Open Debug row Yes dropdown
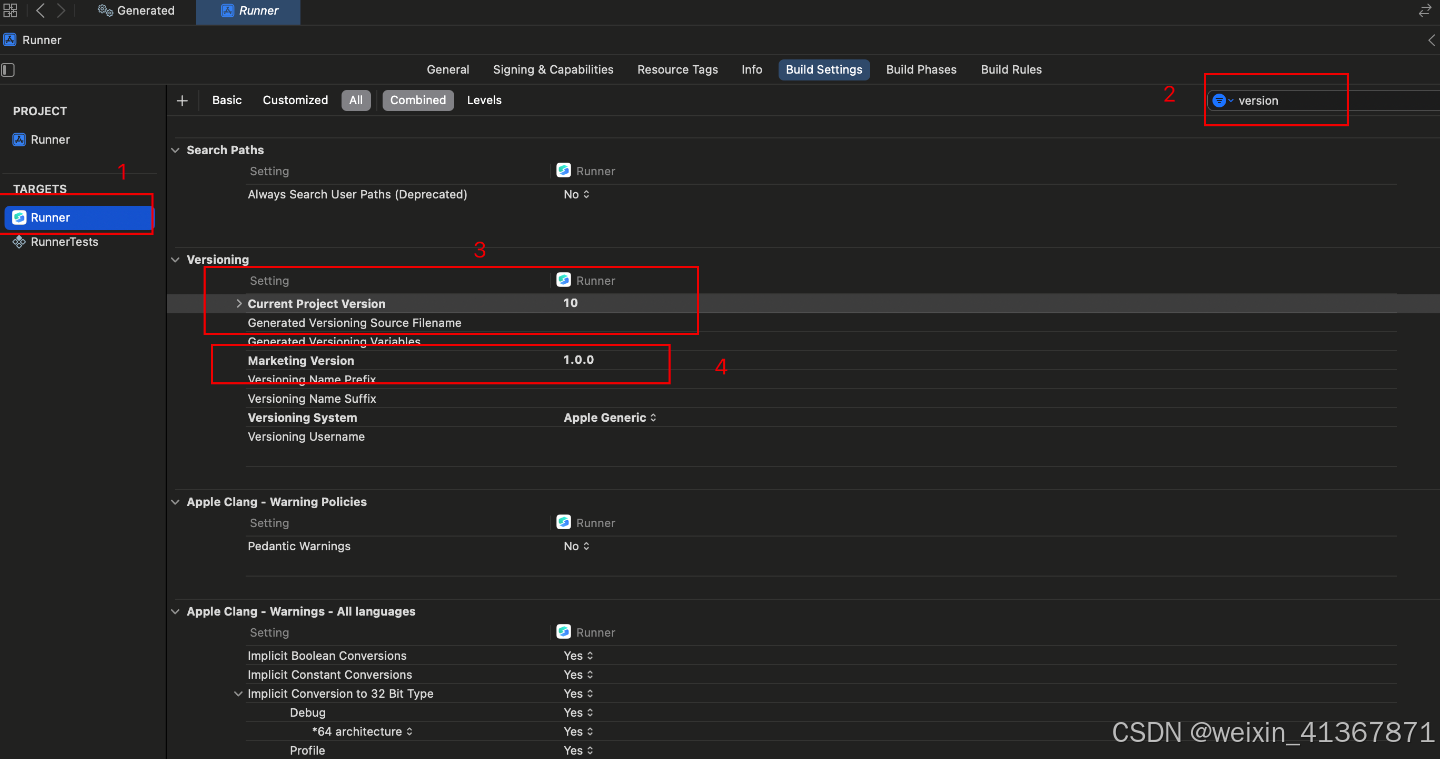Screen dimensions: 1440x759 (x=579, y=713)
